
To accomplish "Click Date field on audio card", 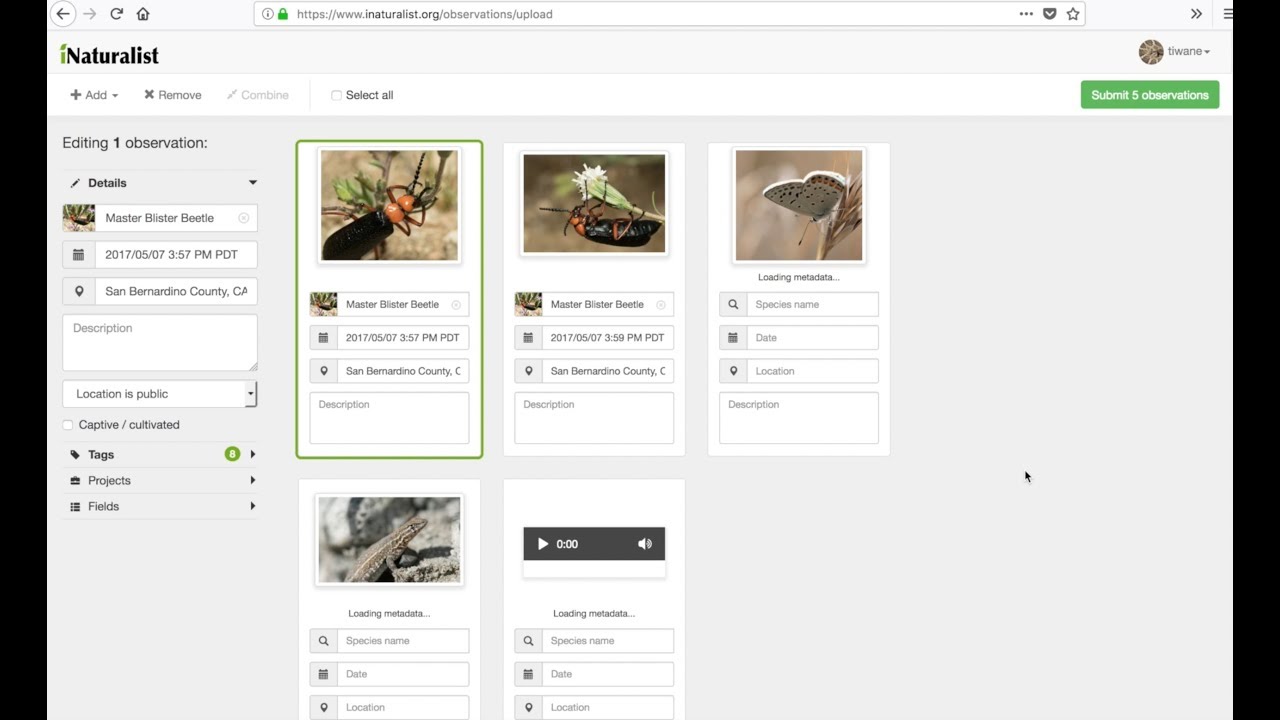I will pos(607,674).
